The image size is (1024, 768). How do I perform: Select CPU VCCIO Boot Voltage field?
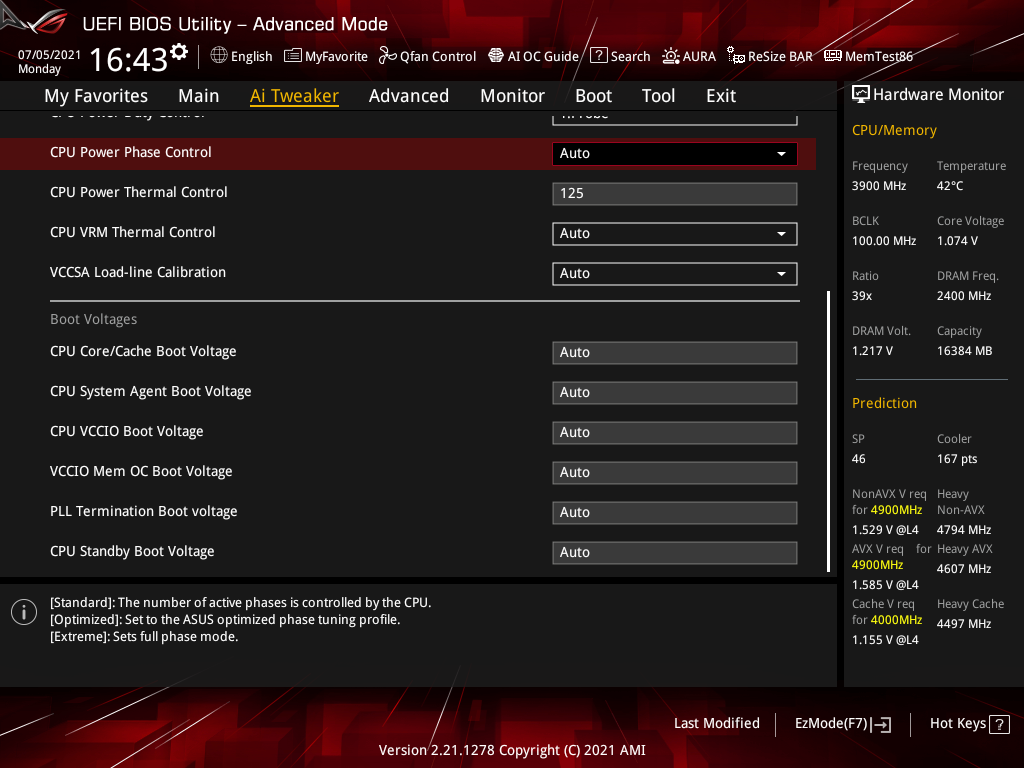tap(675, 432)
